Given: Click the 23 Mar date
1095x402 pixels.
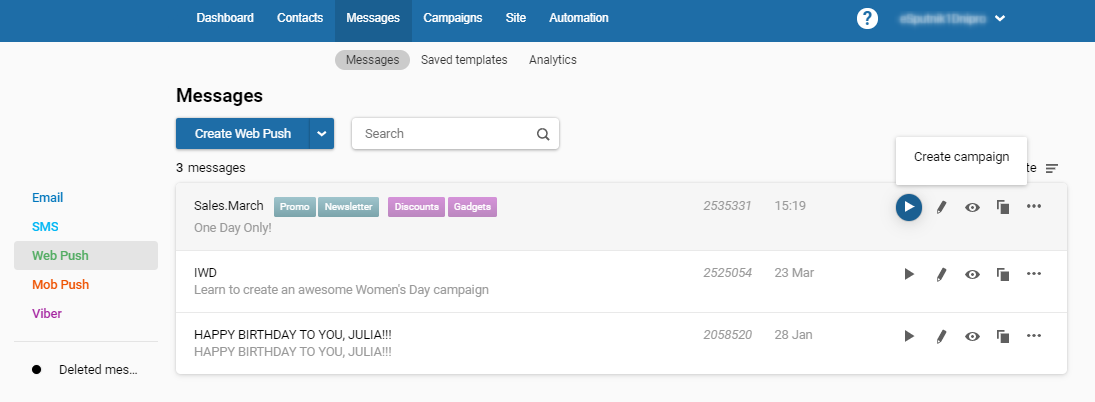Looking at the screenshot, I should click(x=794, y=273).
